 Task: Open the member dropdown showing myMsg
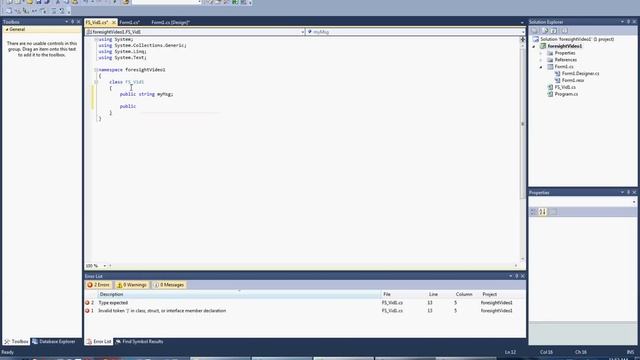[416, 32]
